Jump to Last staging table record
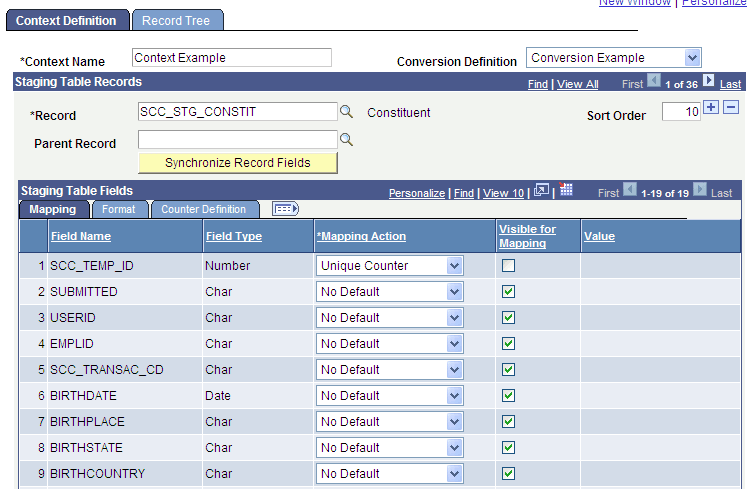This screenshot has height=489, width=747. [730, 84]
